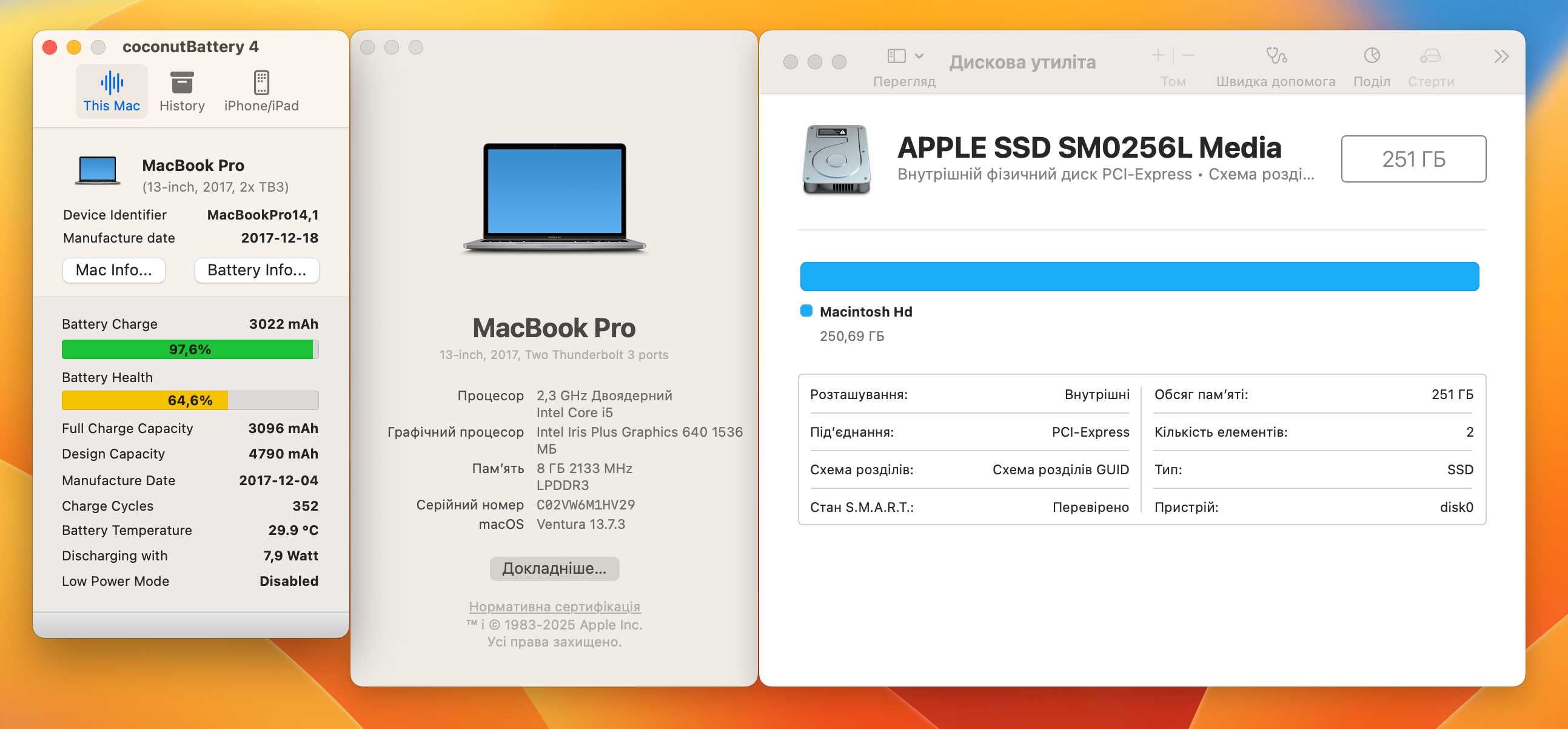The height and width of the screenshot is (729, 1568).
Task: Click the Discharging with 7,9 Watt value
Action: [x=290, y=556]
